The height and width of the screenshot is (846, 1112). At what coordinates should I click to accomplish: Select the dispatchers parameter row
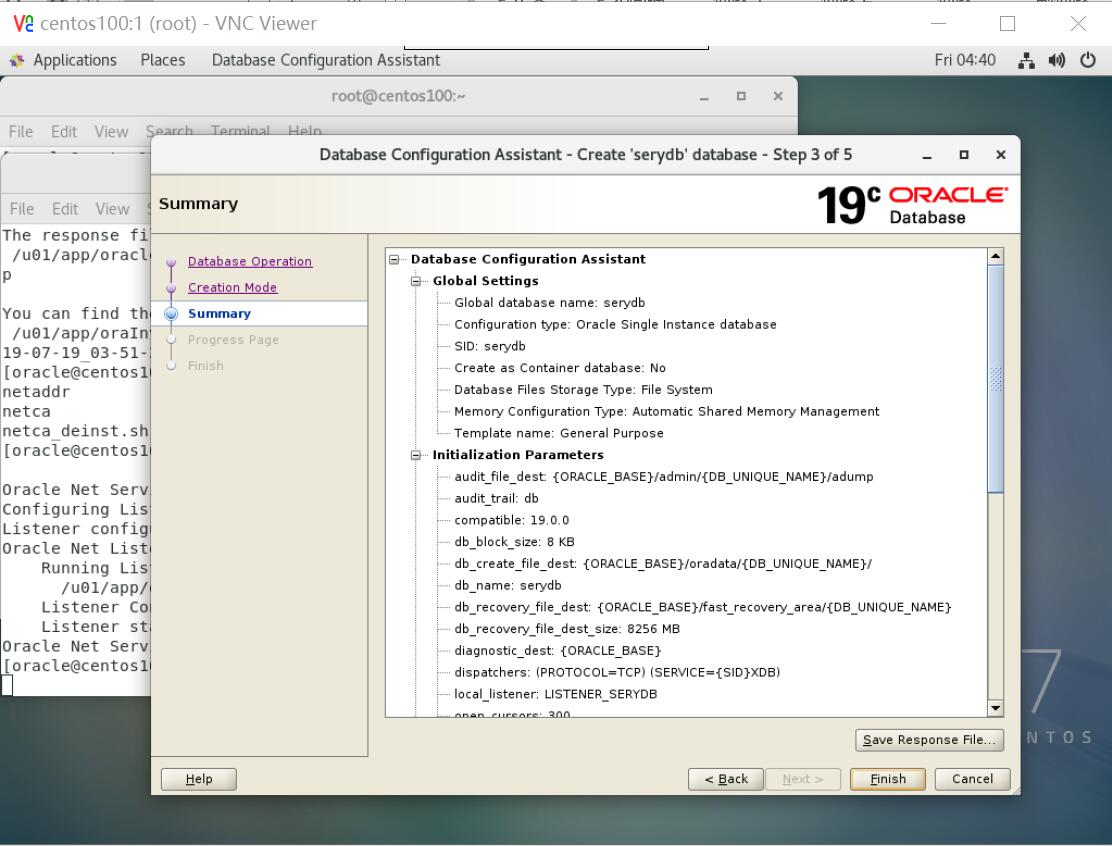[x=617, y=673]
